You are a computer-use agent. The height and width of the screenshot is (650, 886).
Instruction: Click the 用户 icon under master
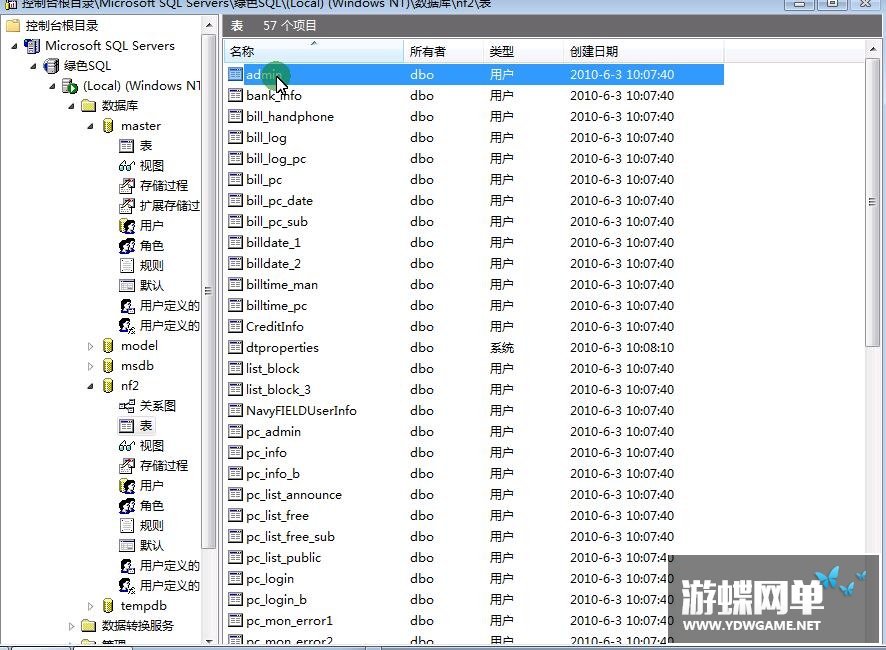click(x=127, y=226)
